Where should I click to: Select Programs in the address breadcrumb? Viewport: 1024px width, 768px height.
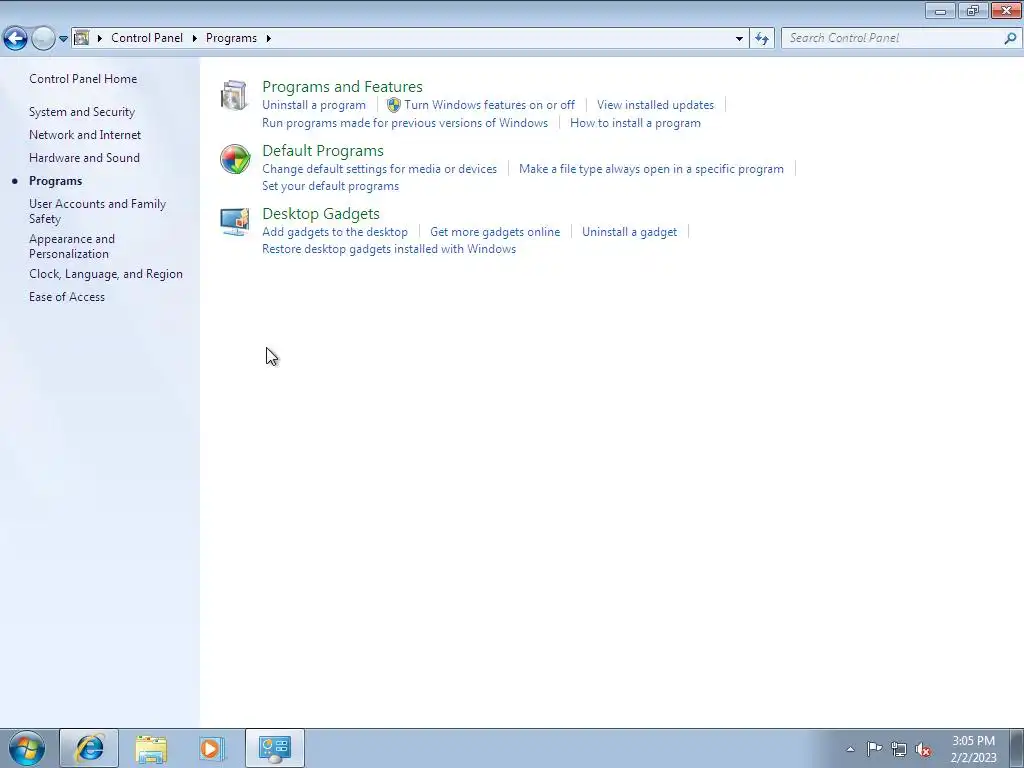231,38
